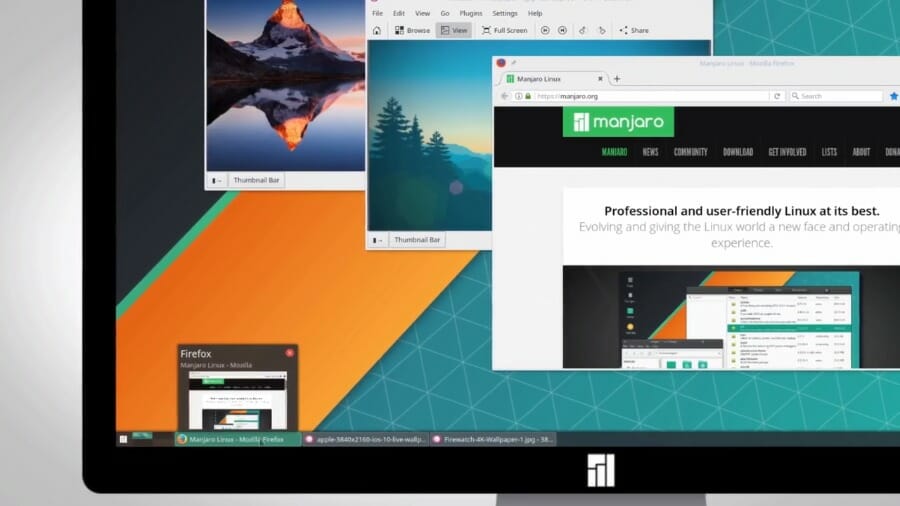900x506 pixels.
Task: Open the DOWNLOAD link on Manjaro site
Action: [738, 152]
